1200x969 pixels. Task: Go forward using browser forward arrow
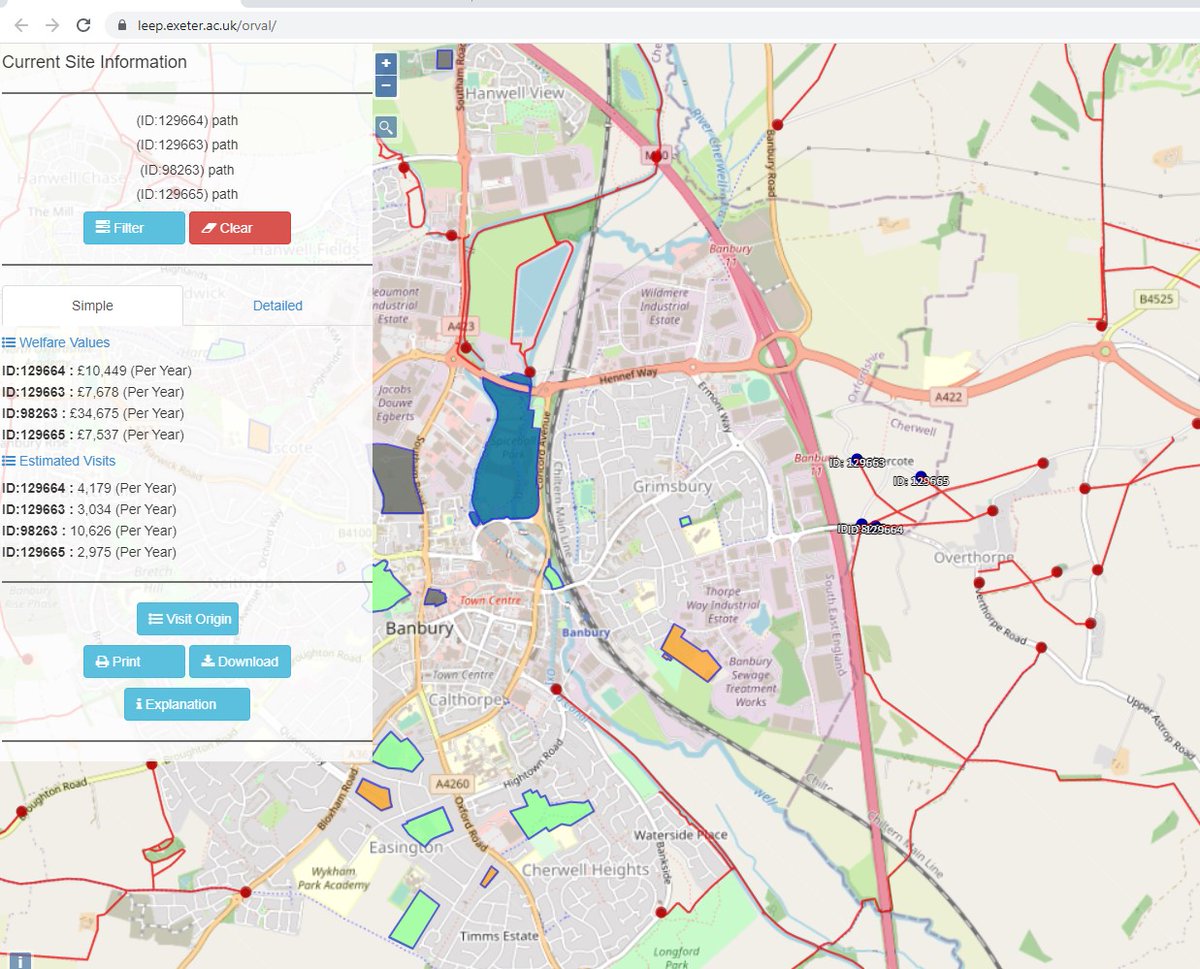coord(52,25)
